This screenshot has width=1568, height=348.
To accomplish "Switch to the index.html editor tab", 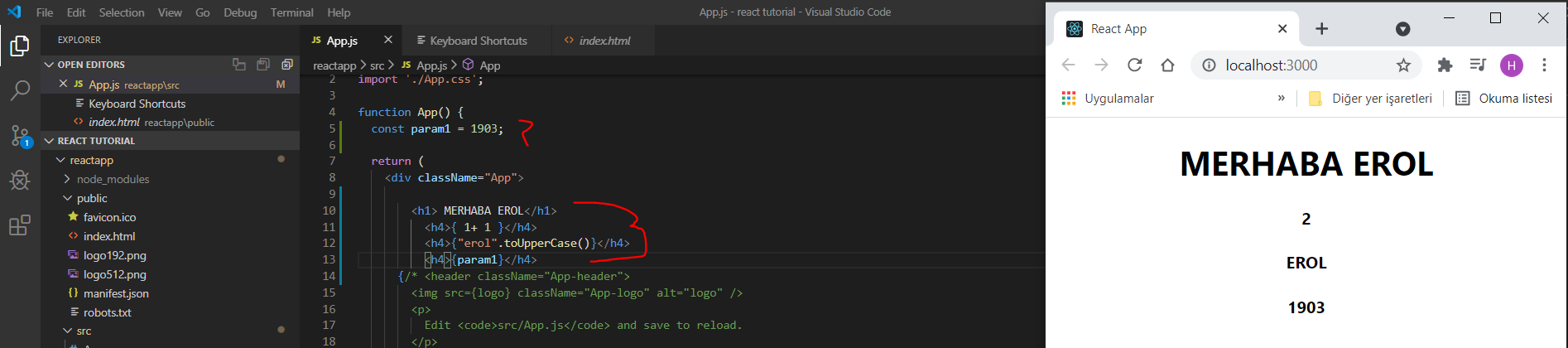I will pos(604,41).
